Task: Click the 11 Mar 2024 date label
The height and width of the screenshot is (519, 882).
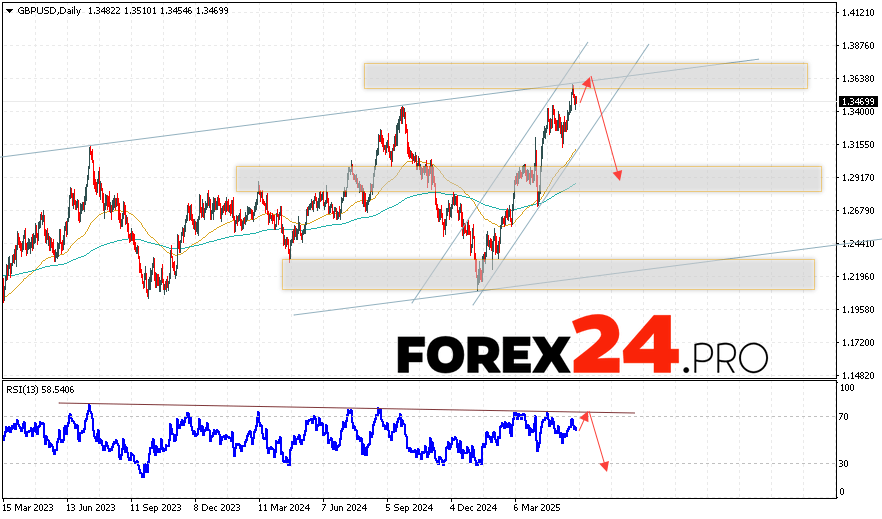Action: pyautogui.click(x=280, y=508)
